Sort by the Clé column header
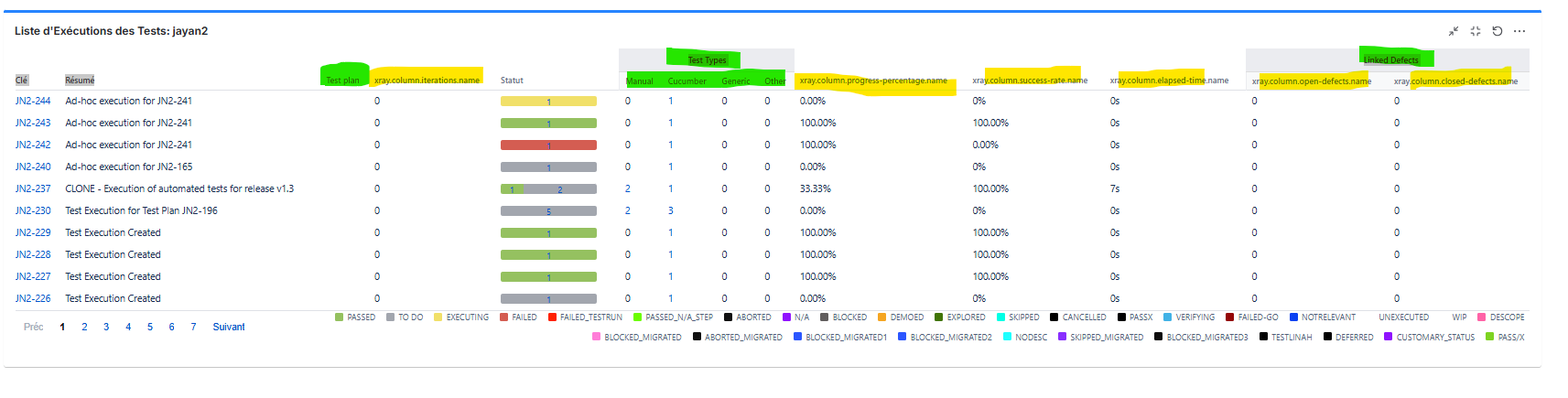 point(21,81)
